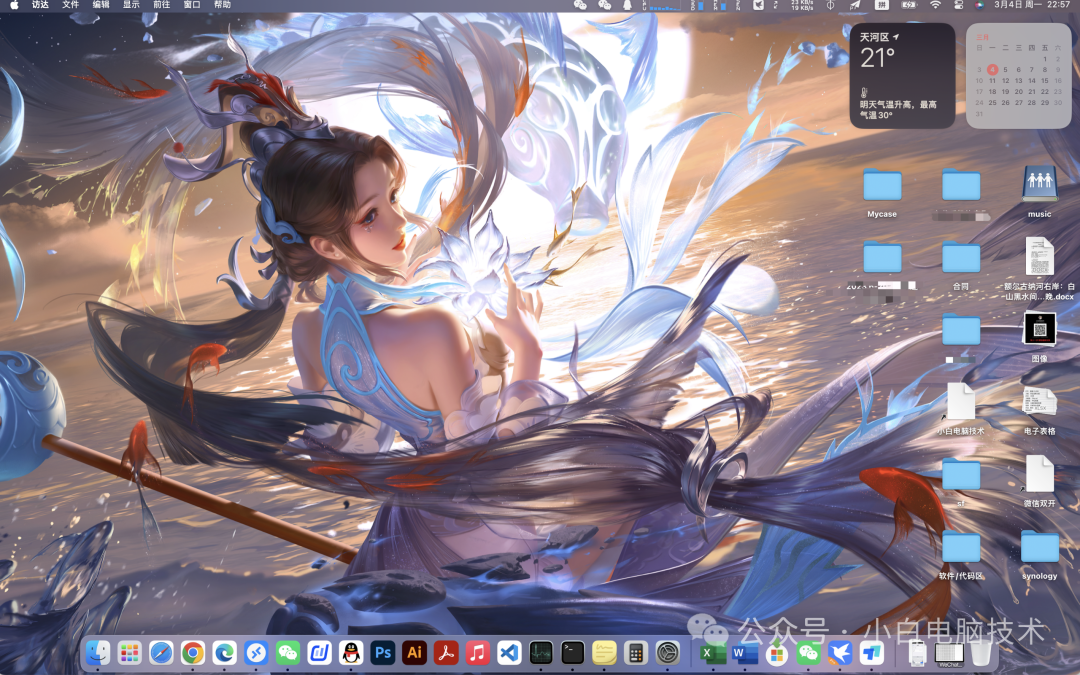Open Terminal from the dock
This screenshot has width=1080, height=675.
(572, 652)
